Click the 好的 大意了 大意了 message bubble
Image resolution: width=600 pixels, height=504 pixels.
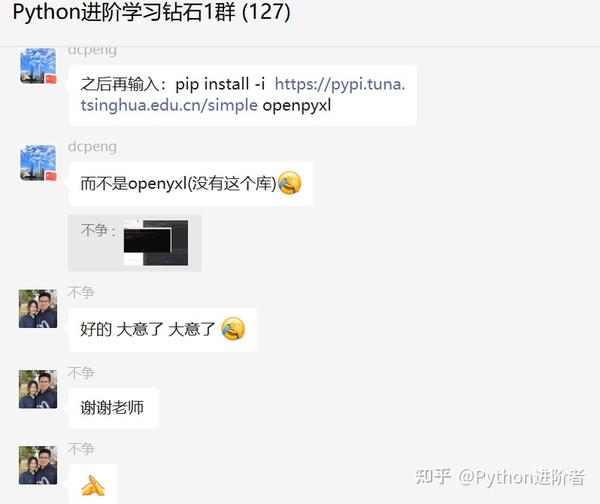pyautogui.click(x=163, y=329)
